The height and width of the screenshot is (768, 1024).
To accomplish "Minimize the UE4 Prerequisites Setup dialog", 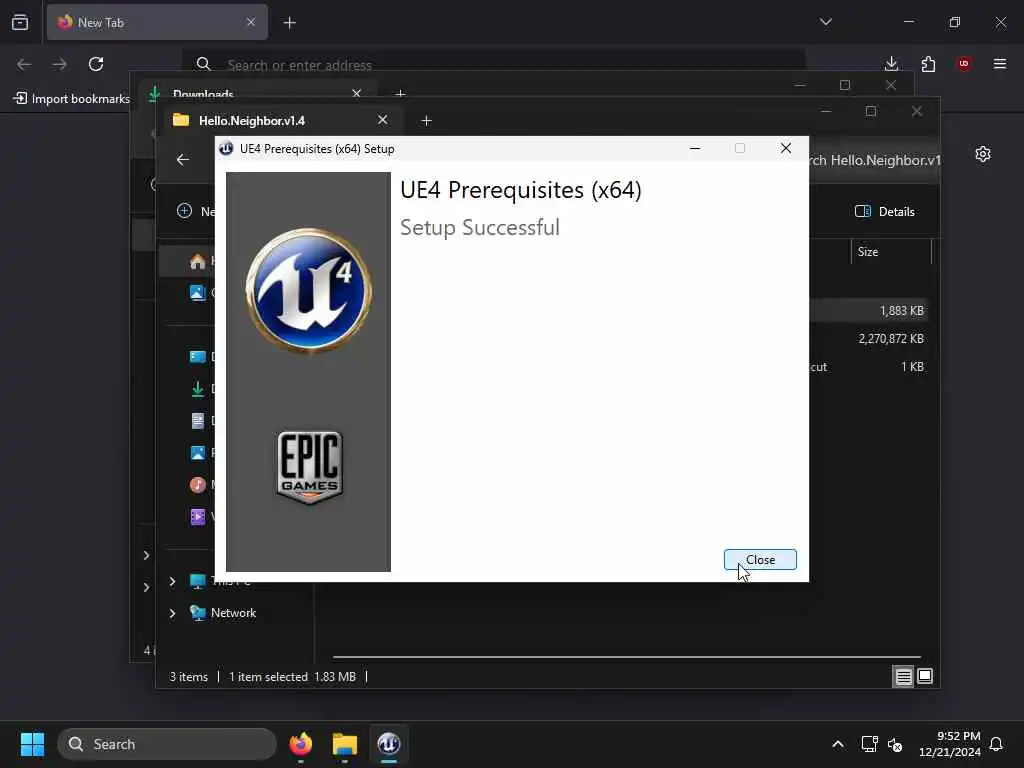I will click(x=695, y=149).
